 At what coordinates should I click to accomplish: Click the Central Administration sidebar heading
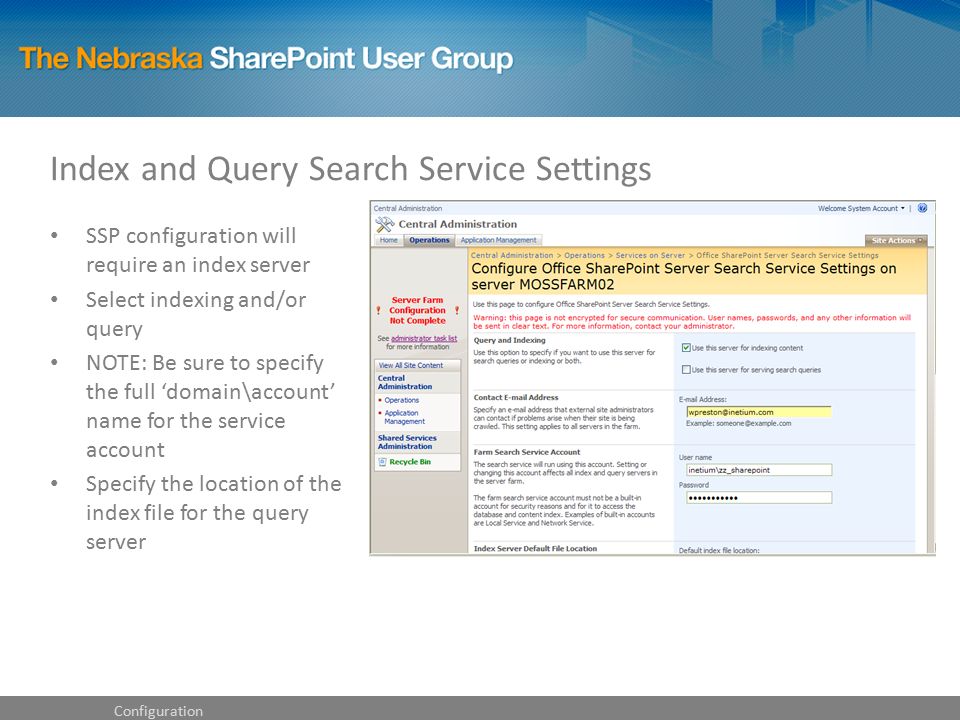405,382
